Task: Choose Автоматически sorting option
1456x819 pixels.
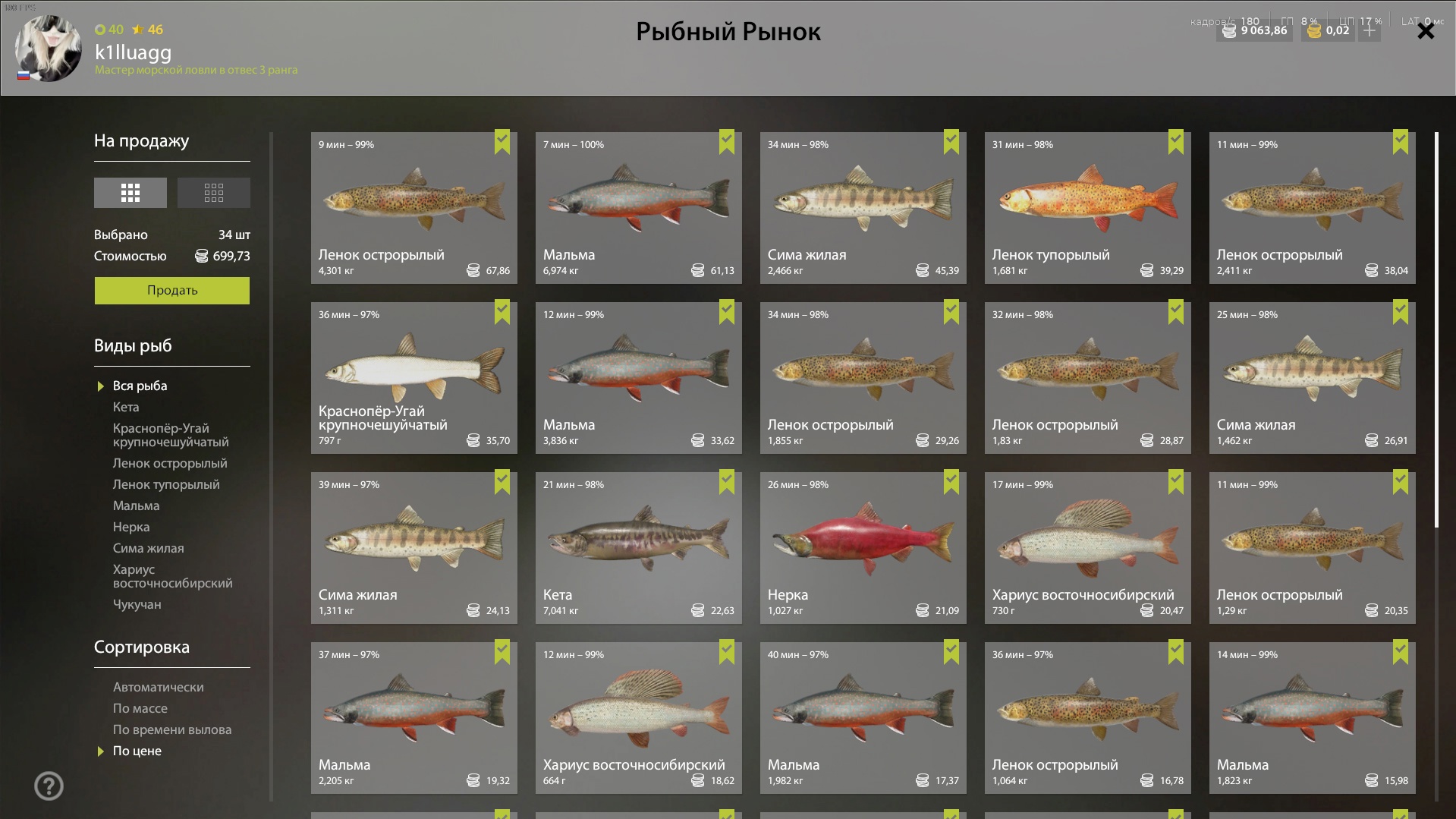Action: point(159,687)
